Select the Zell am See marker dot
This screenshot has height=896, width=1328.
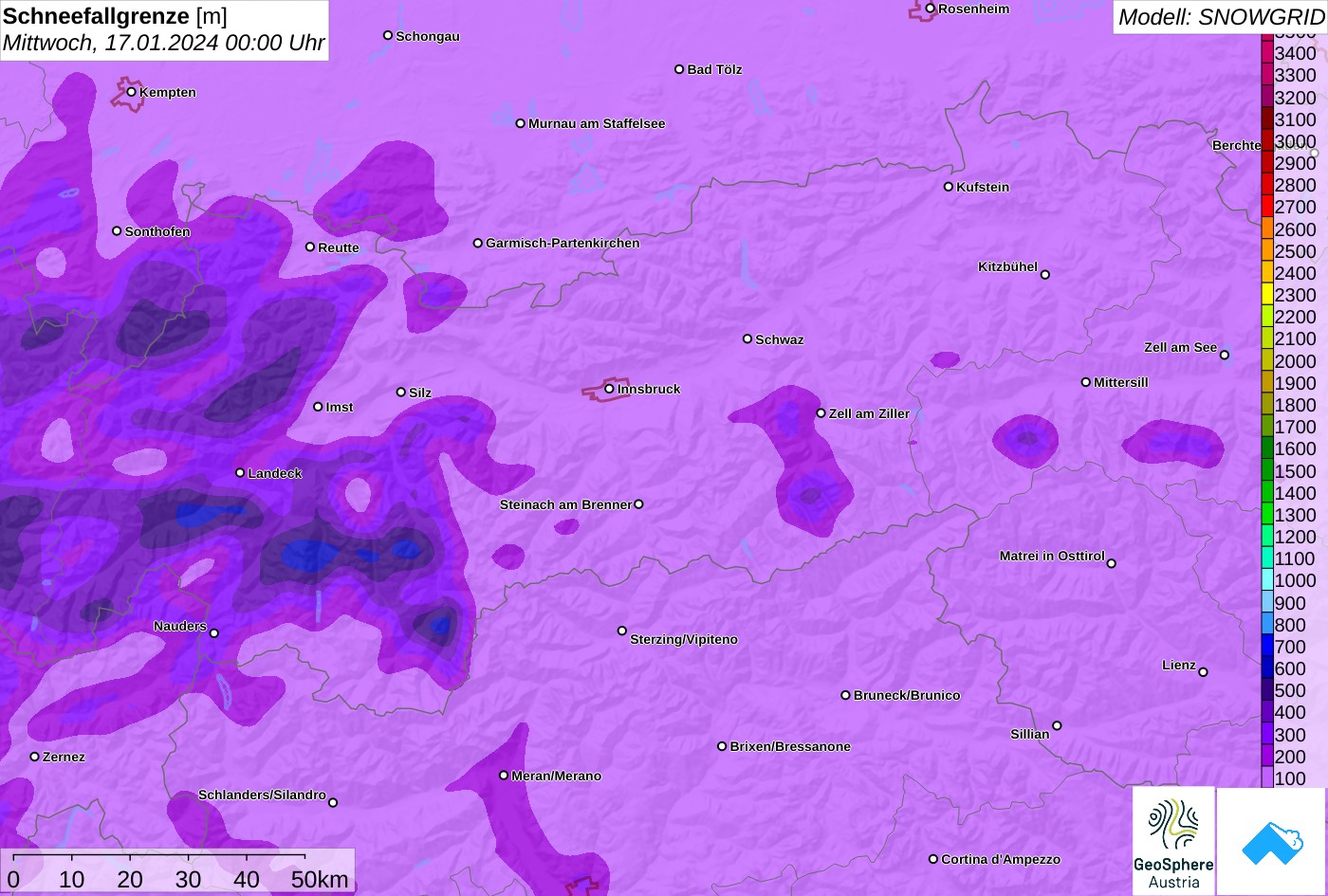[x=1225, y=356]
